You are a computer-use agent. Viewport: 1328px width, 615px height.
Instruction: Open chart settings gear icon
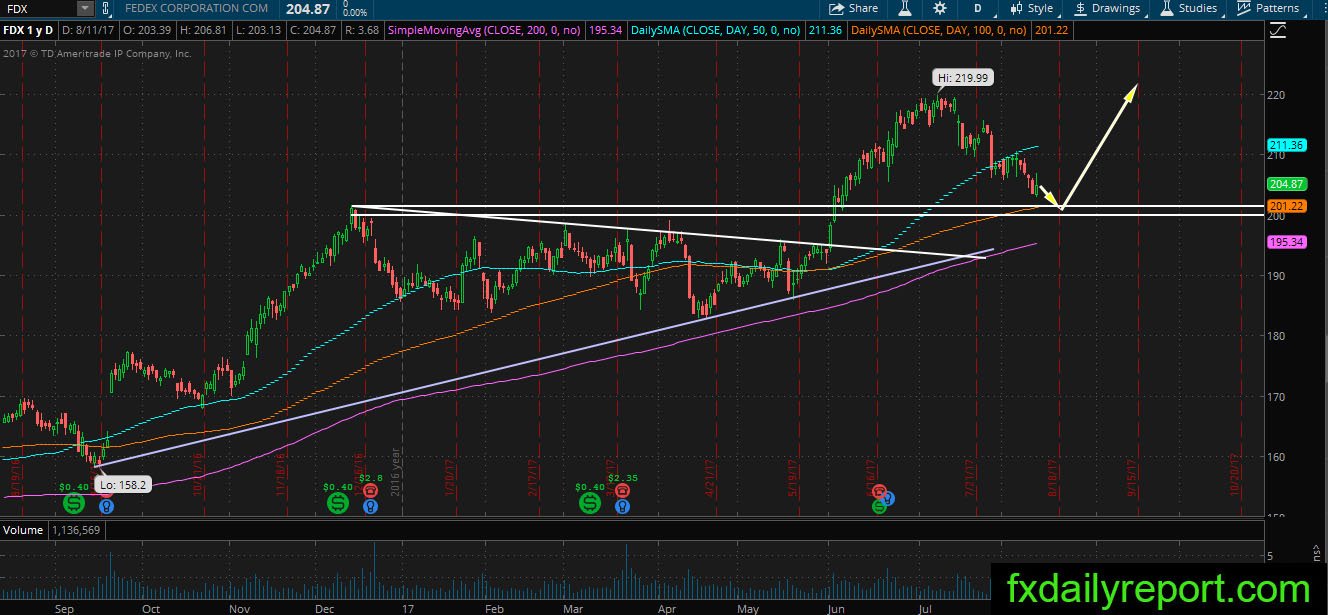940,8
